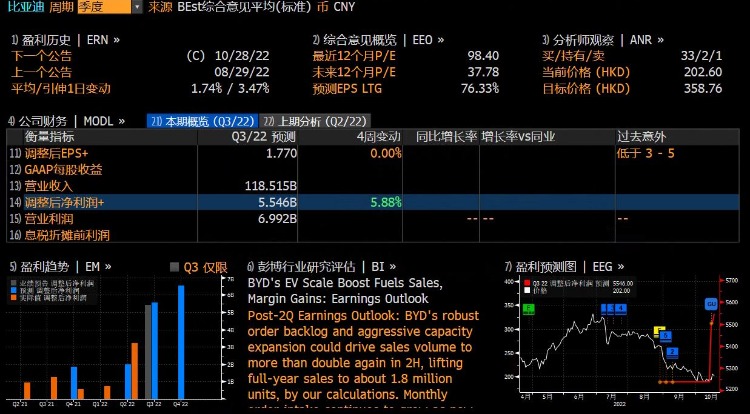Screen dimensions: 750x414
Task: Click forward P/E value 37.78
Action: 483,72
